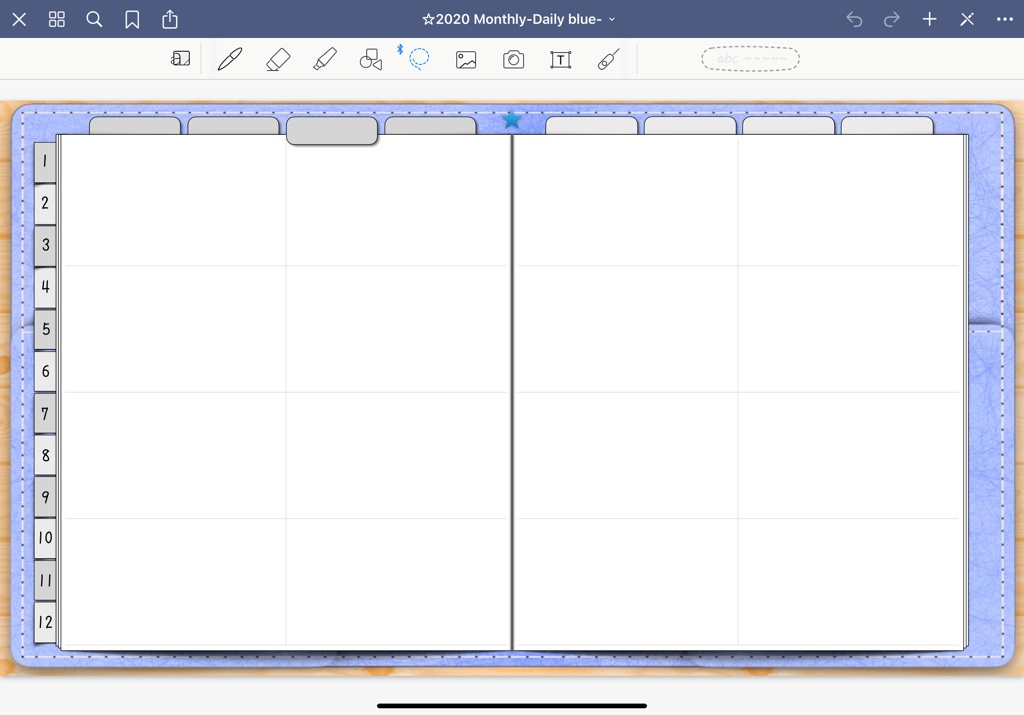Toggle read-only pen mode icon
This screenshot has height=715, width=1024.
(x=967, y=20)
